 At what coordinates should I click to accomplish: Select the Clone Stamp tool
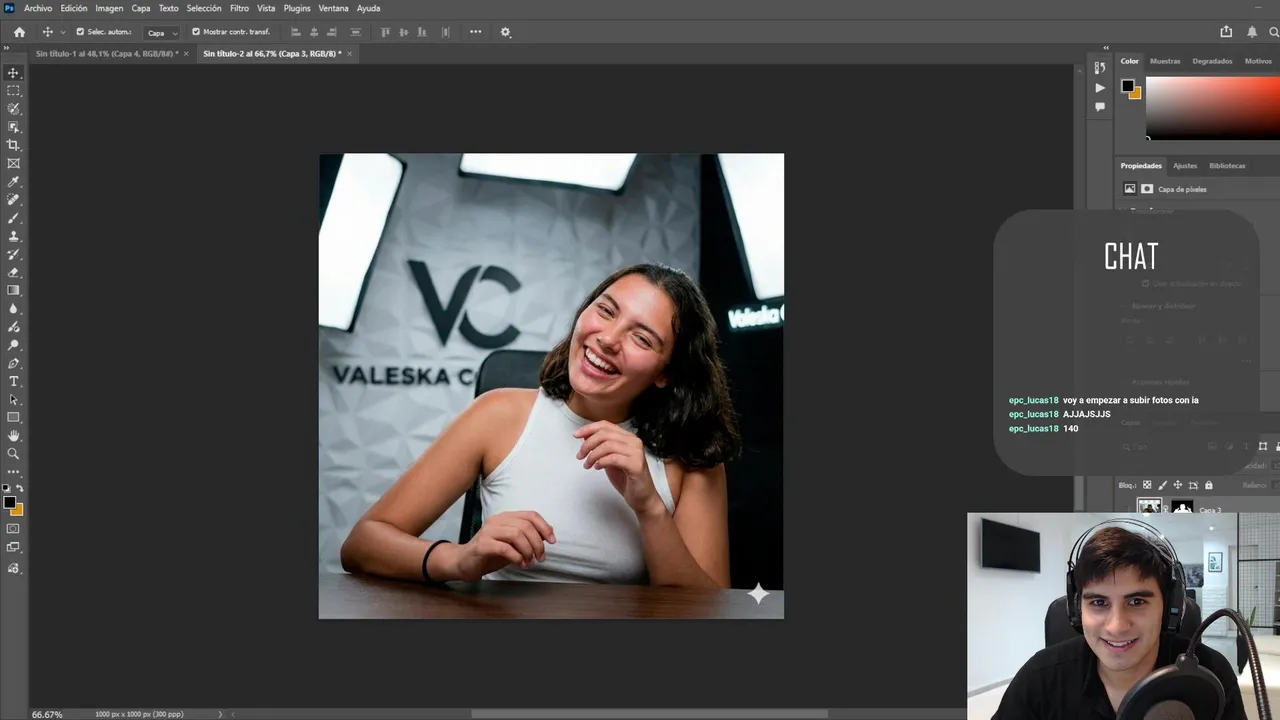tap(13, 236)
